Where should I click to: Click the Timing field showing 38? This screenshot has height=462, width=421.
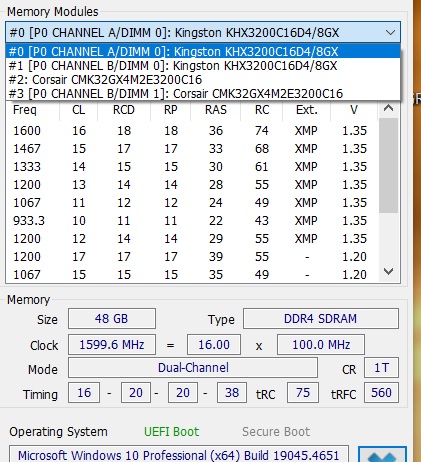pyautogui.click(x=232, y=393)
